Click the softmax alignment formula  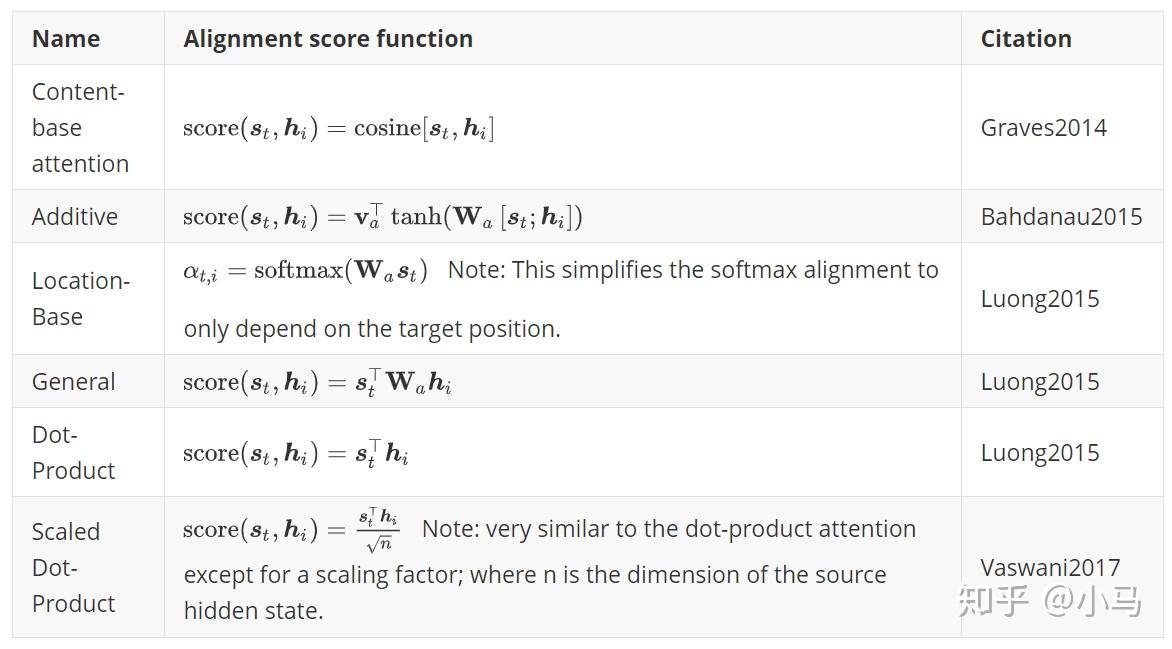pos(305,271)
